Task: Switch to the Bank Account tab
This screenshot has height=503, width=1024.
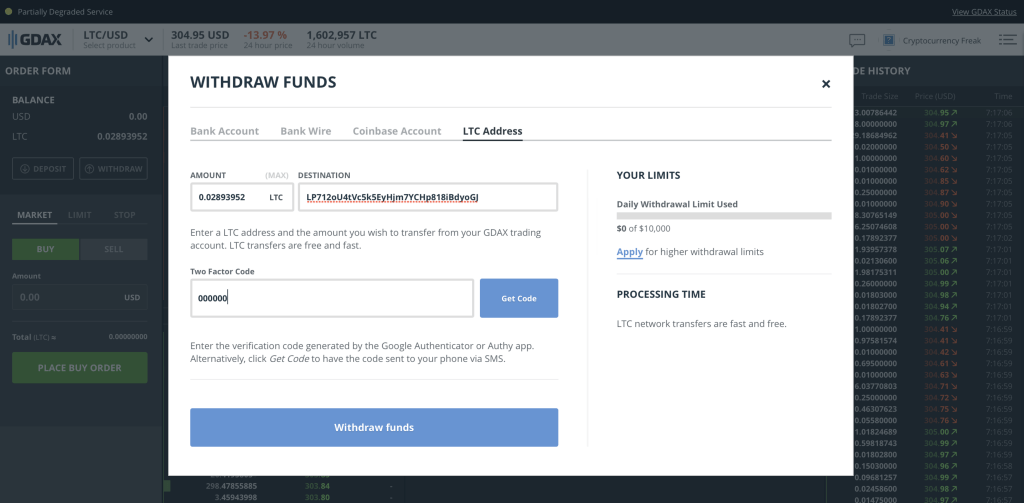Action: (x=224, y=131)
